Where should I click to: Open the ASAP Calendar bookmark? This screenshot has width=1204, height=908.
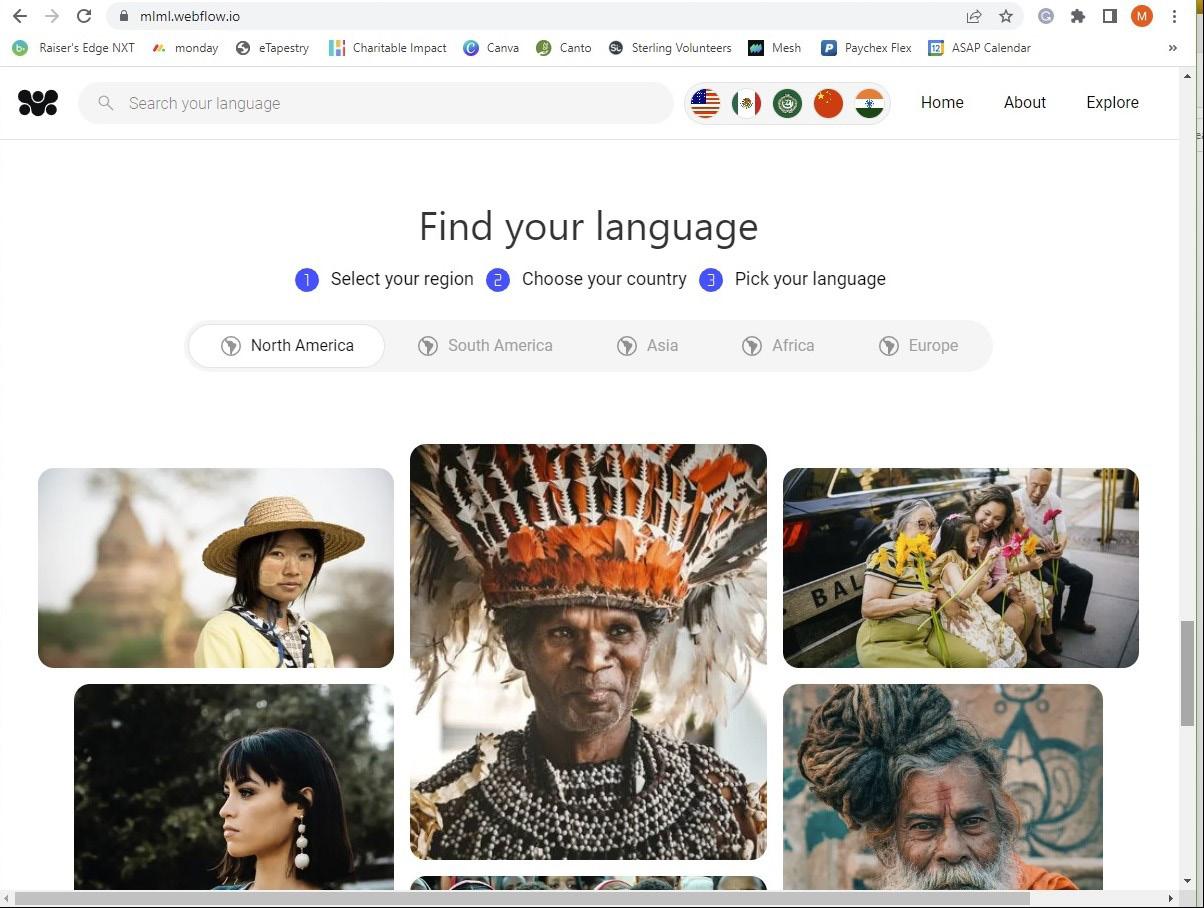[979, 47]
